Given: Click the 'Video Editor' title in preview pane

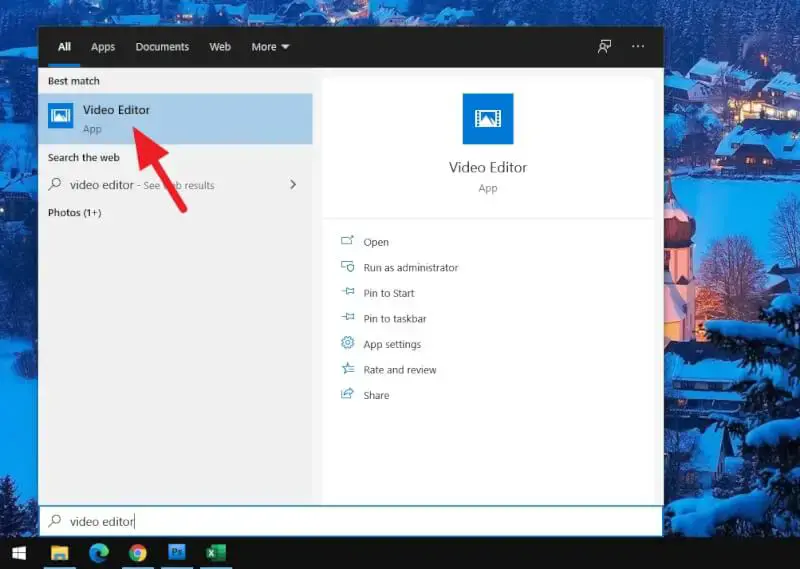Looking at the screenshot, I should pos(488,167).
